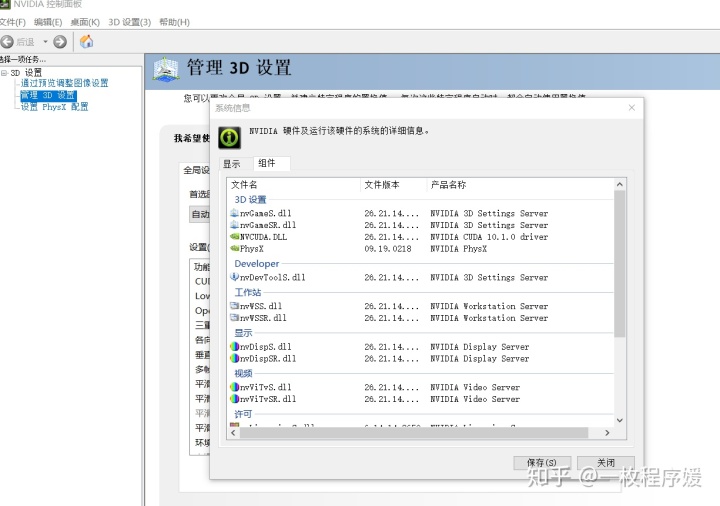Click the 工作站 group header
This screenshot has width=720, height=506.
(x=248, y=292)
